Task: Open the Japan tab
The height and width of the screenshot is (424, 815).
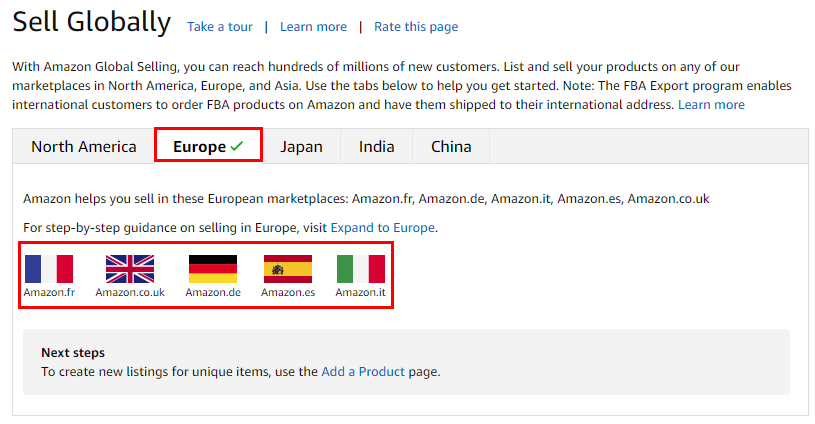Action: coord(301,147)
